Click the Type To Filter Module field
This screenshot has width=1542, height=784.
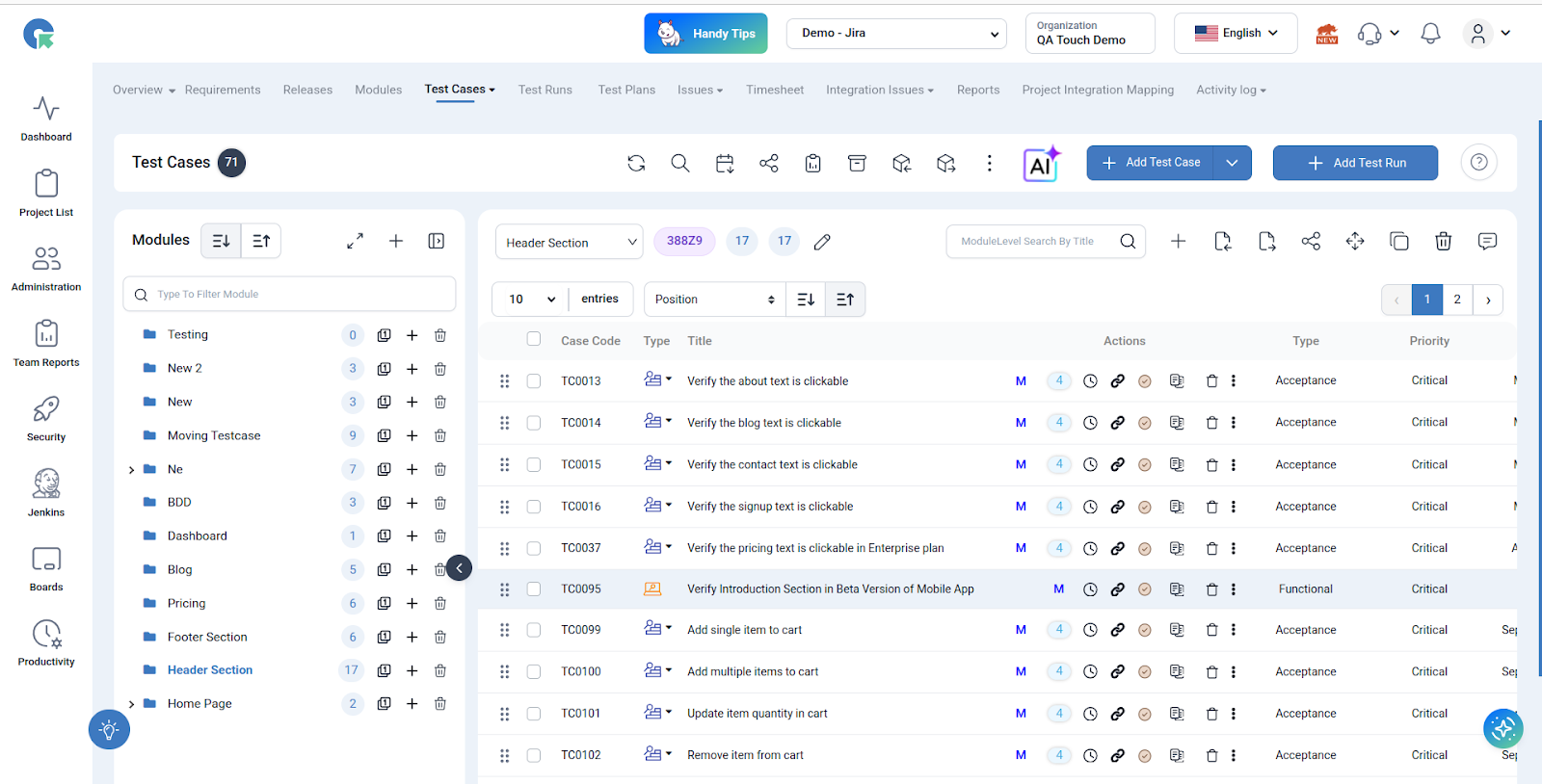289,295
